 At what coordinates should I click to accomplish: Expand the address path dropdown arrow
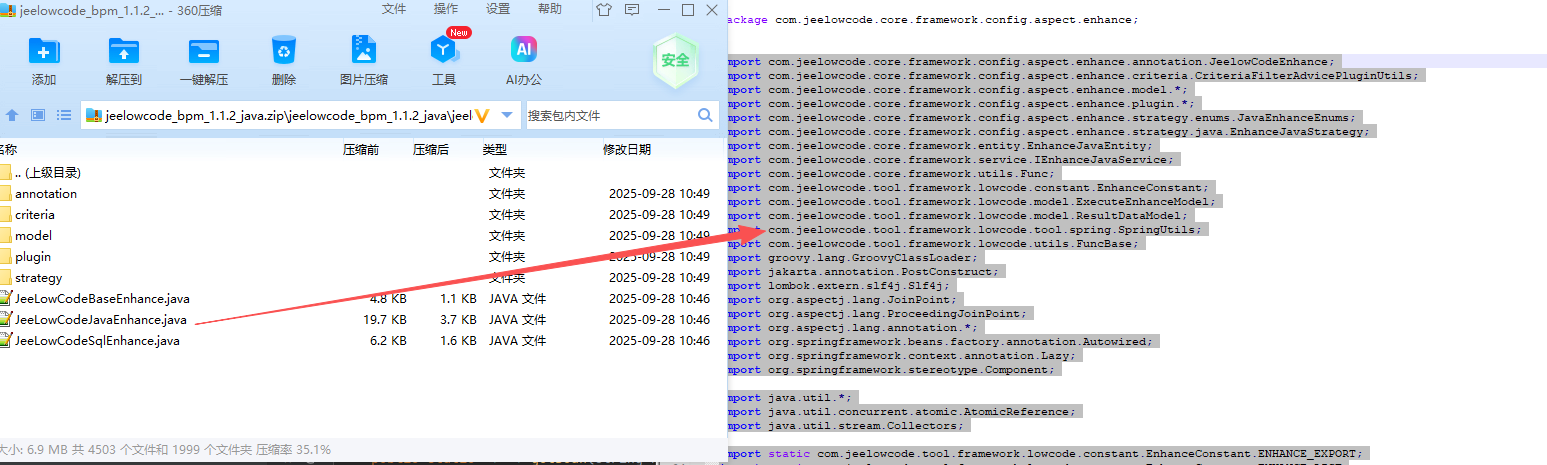506,115
